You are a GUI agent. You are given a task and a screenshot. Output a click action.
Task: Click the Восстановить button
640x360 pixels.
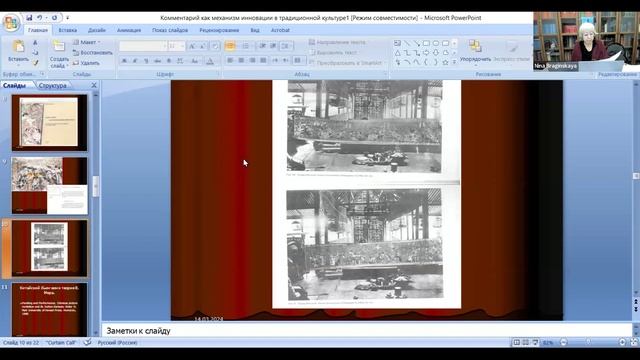(x=92, y=53)
